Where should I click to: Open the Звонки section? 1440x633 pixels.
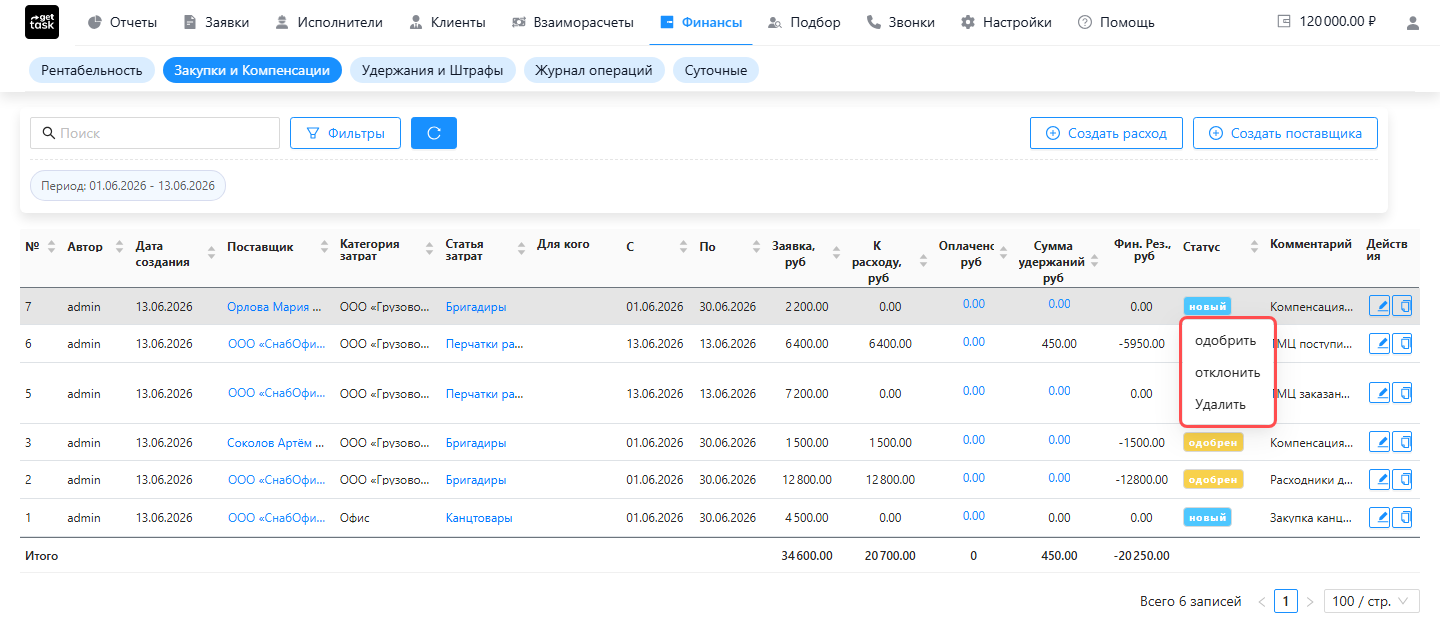click(900, 22)
